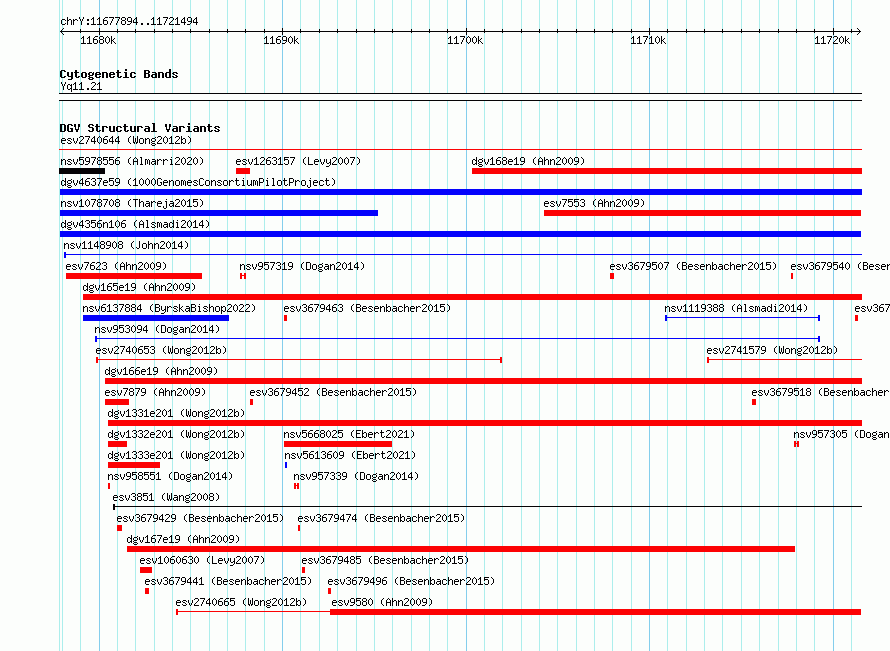Click the red nsv5668025 variant bar
This screenshot has width=890, height=651.
click(338, 444)
